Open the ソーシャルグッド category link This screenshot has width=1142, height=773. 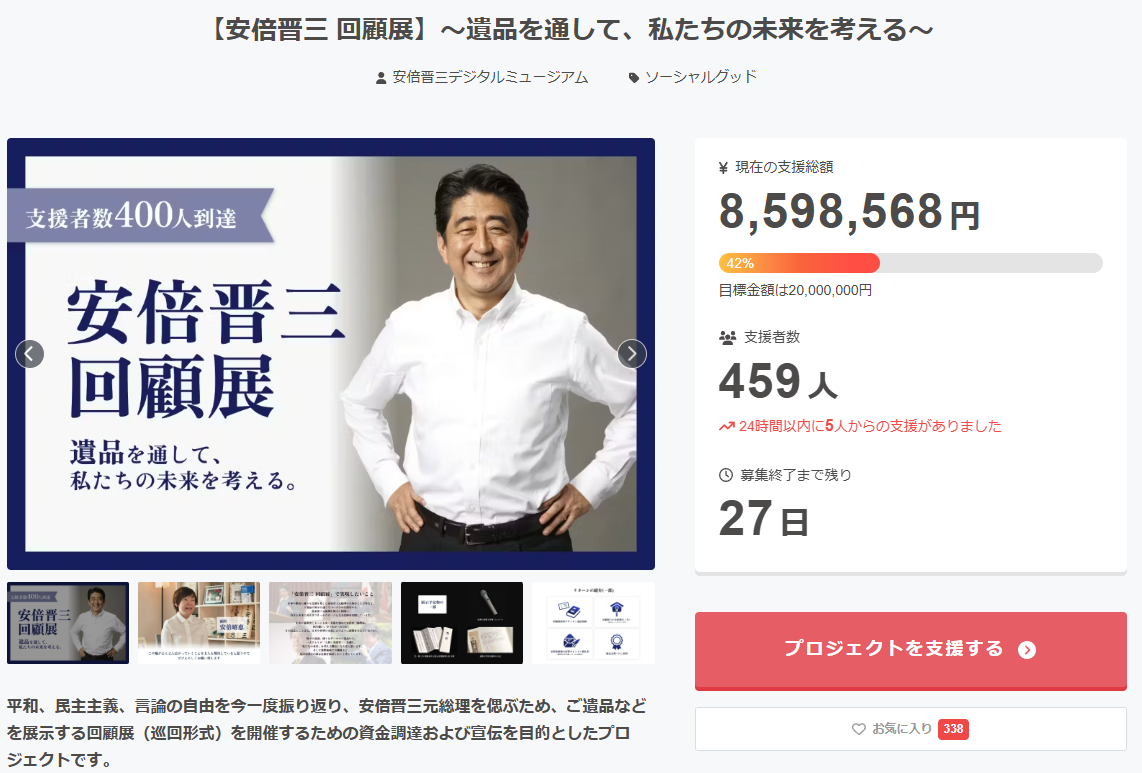[x=701, y=76]
